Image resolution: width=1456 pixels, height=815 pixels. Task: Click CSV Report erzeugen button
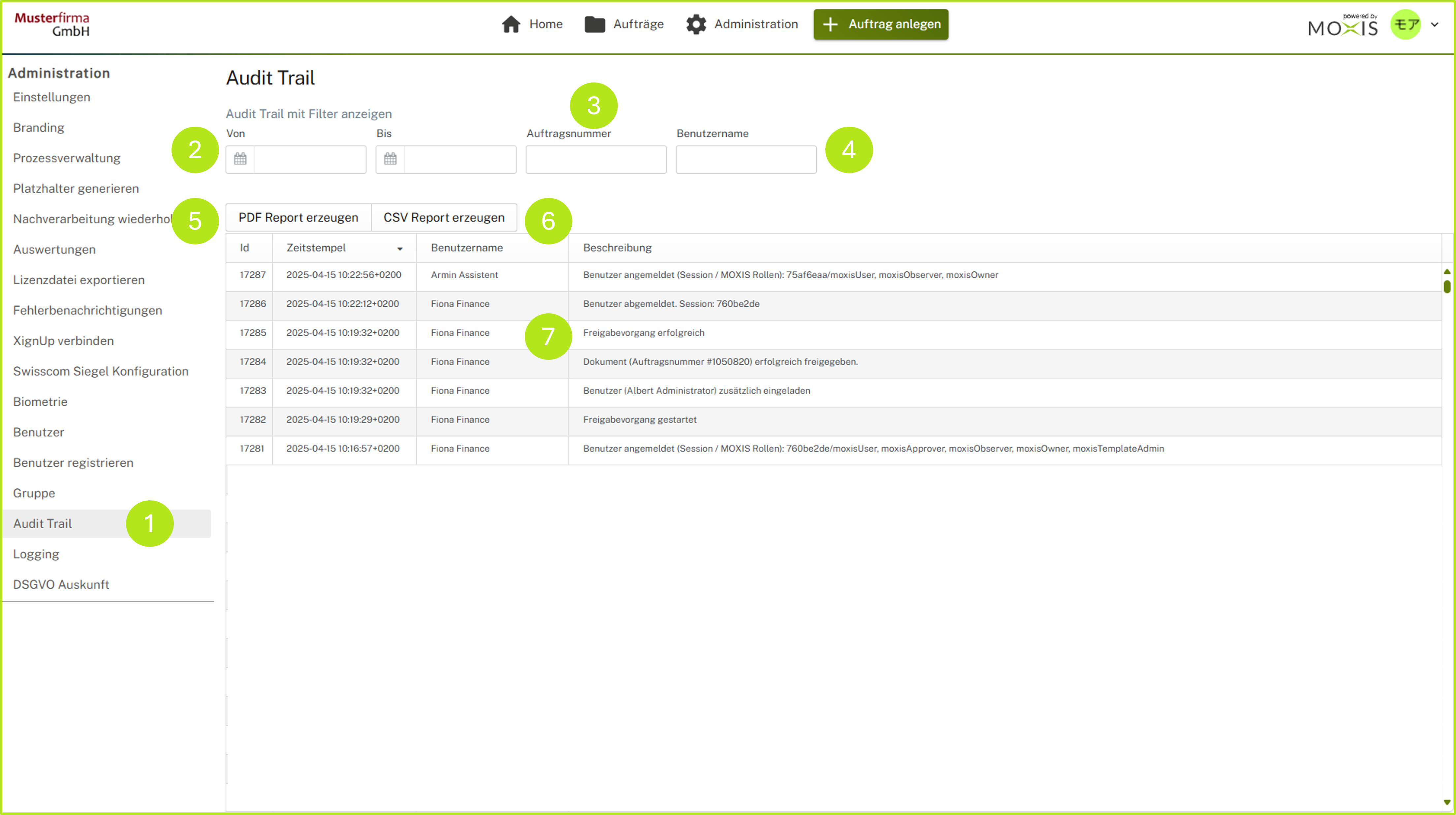pos(444,218)
